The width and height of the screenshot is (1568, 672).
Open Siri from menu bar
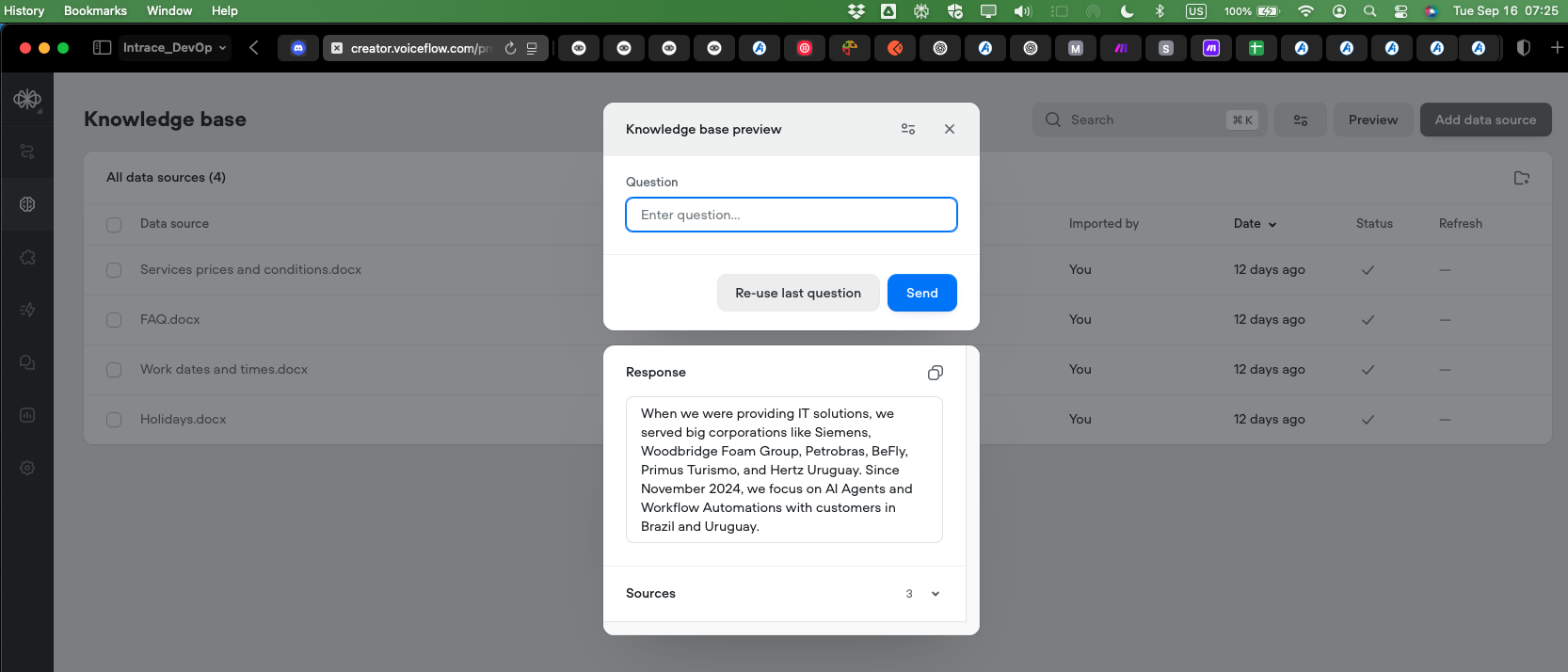tap(1432, 11)
